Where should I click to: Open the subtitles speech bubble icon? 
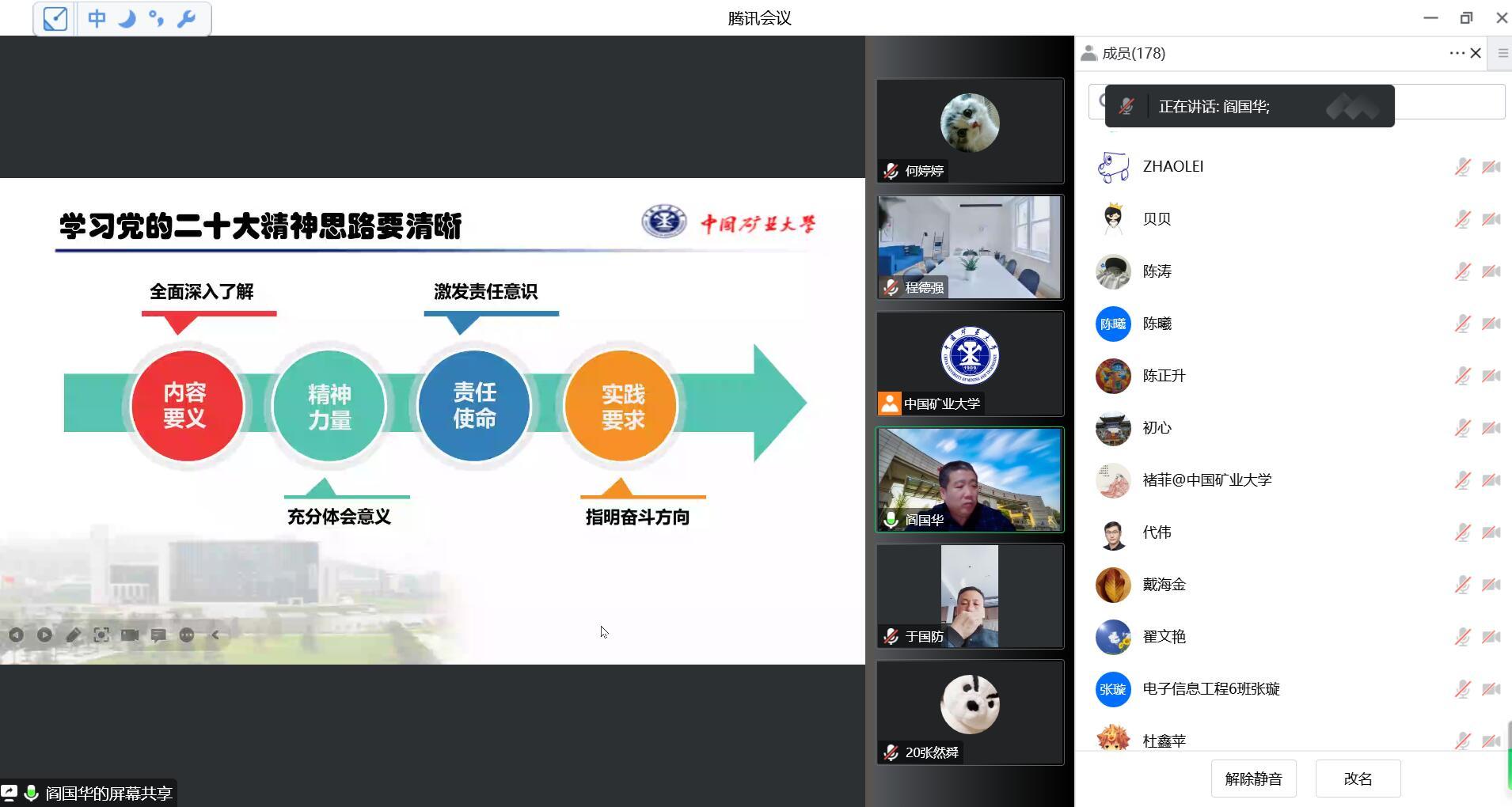coord(158,635)
